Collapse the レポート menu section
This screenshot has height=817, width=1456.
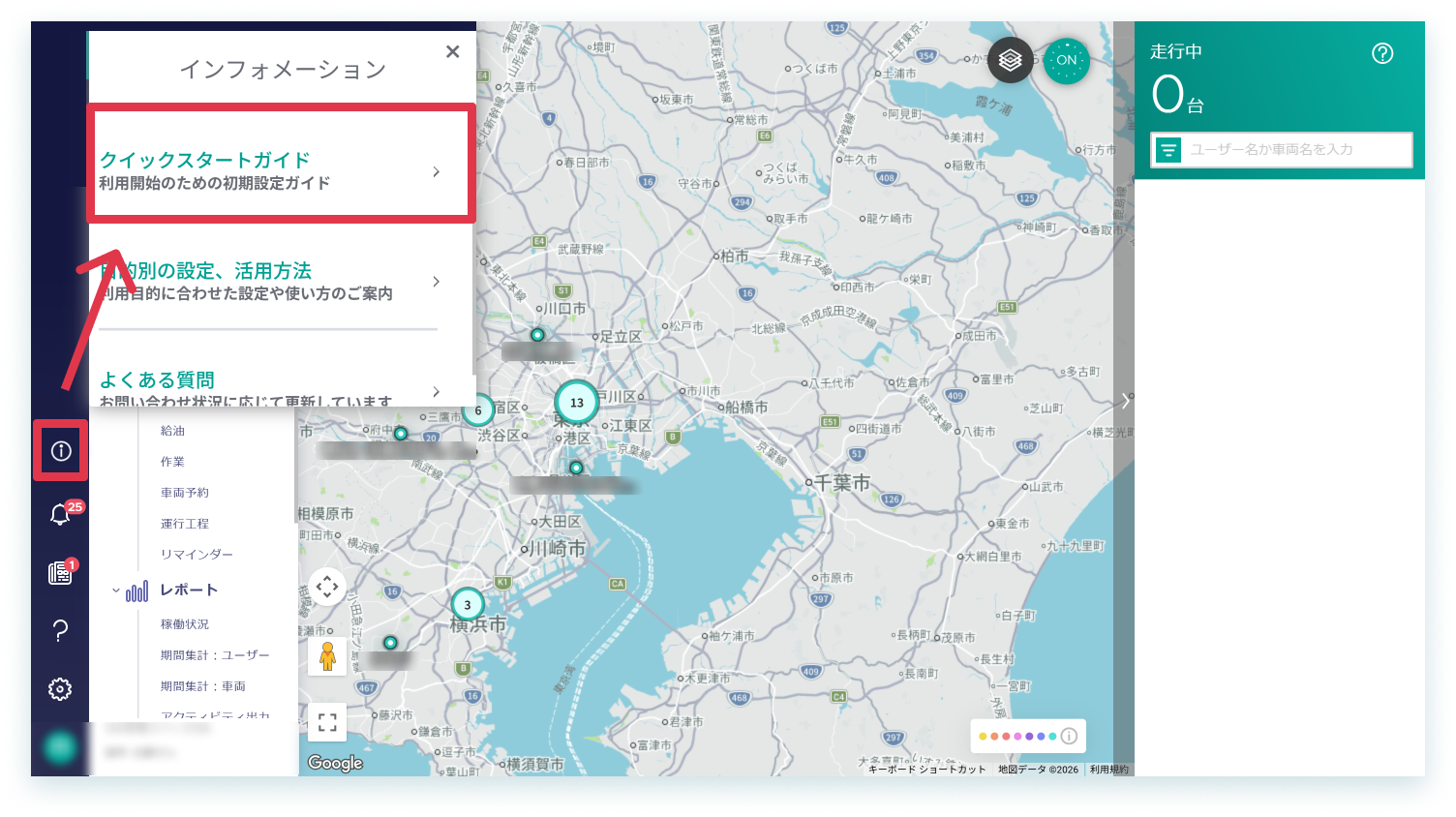(116, 590)
